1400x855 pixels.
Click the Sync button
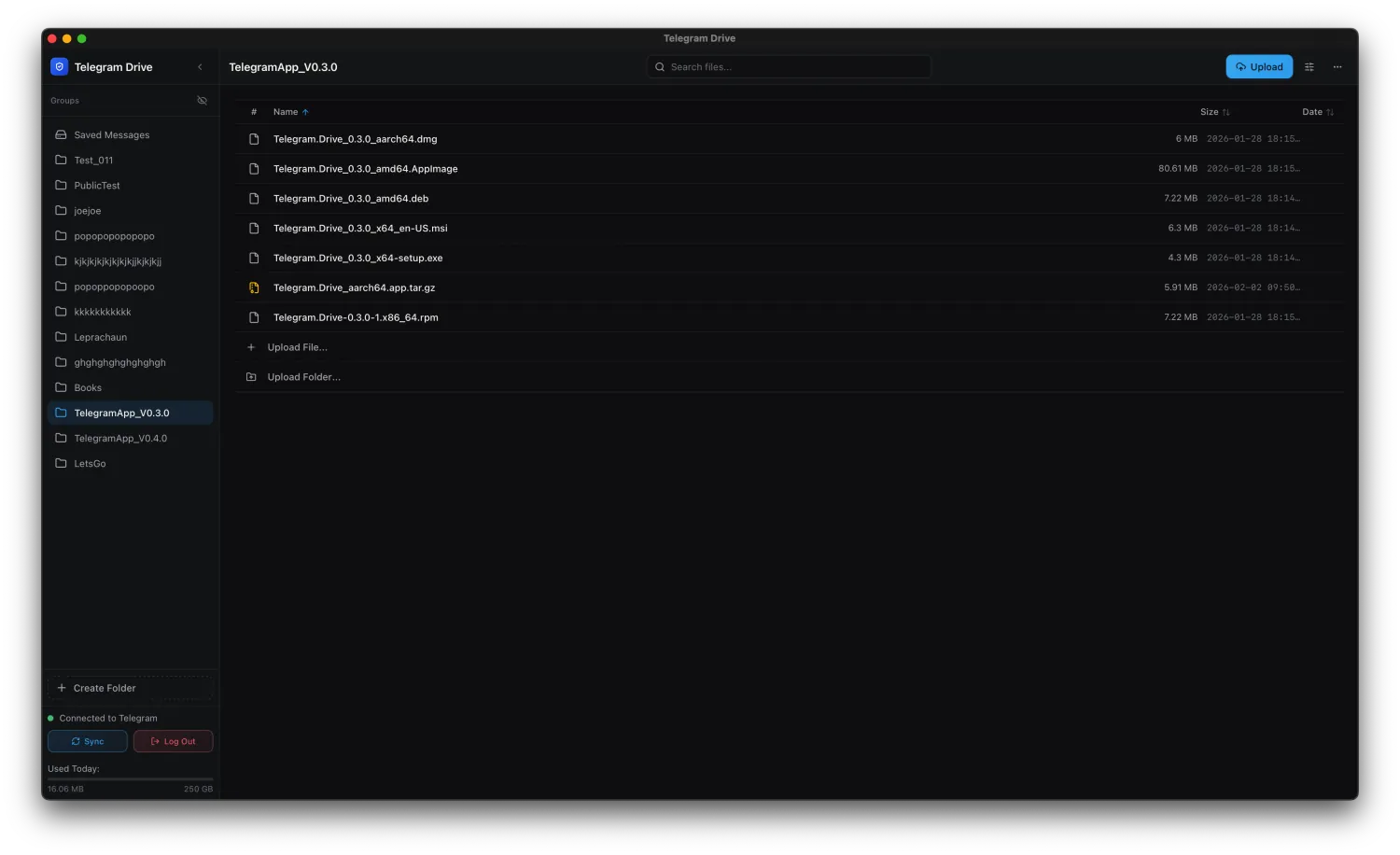(88, 741)
